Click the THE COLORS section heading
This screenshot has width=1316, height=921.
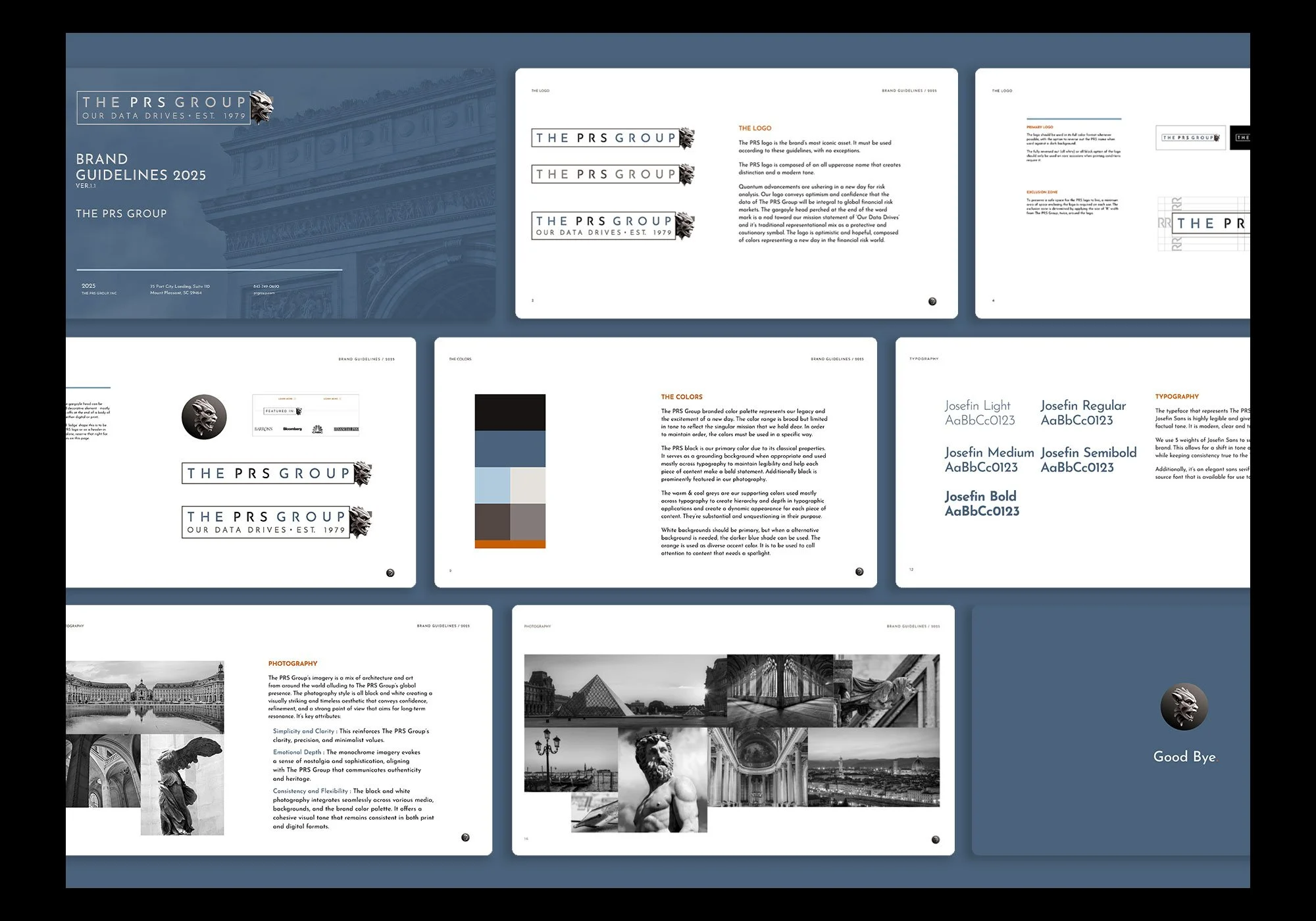click(x=680, y=397)
